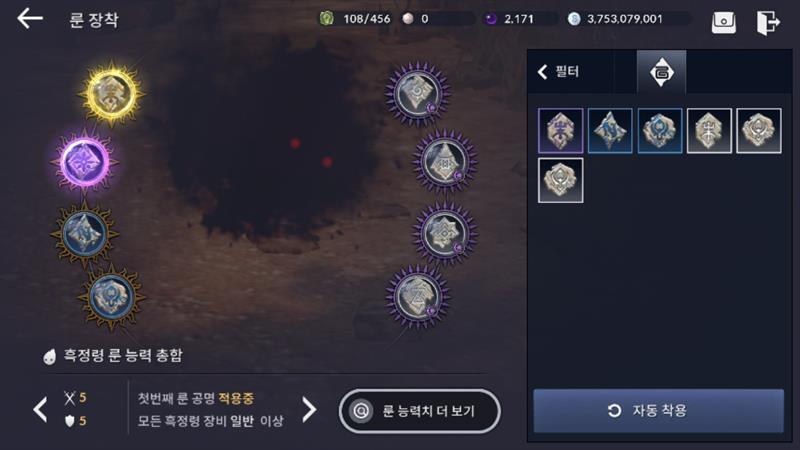800x450 pixels.
Task: Choose the third blue-framed inventory rune
Action: point(659,131)
